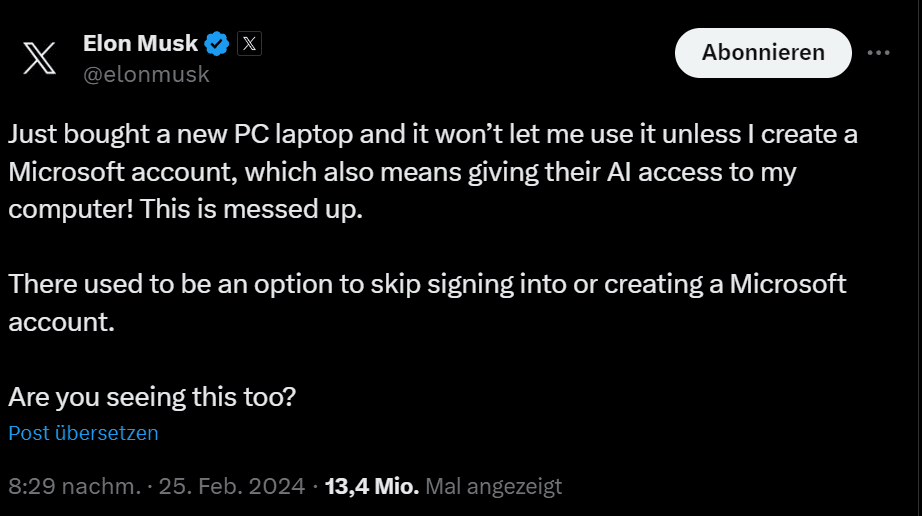
Task: Click the line starting Just bought a new PC
Action: coord(433,135)
